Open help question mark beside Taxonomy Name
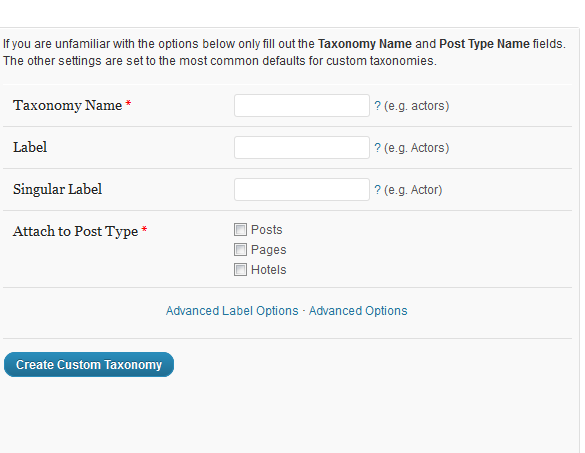Screen dimensions: 585x453 pos(378,106)
